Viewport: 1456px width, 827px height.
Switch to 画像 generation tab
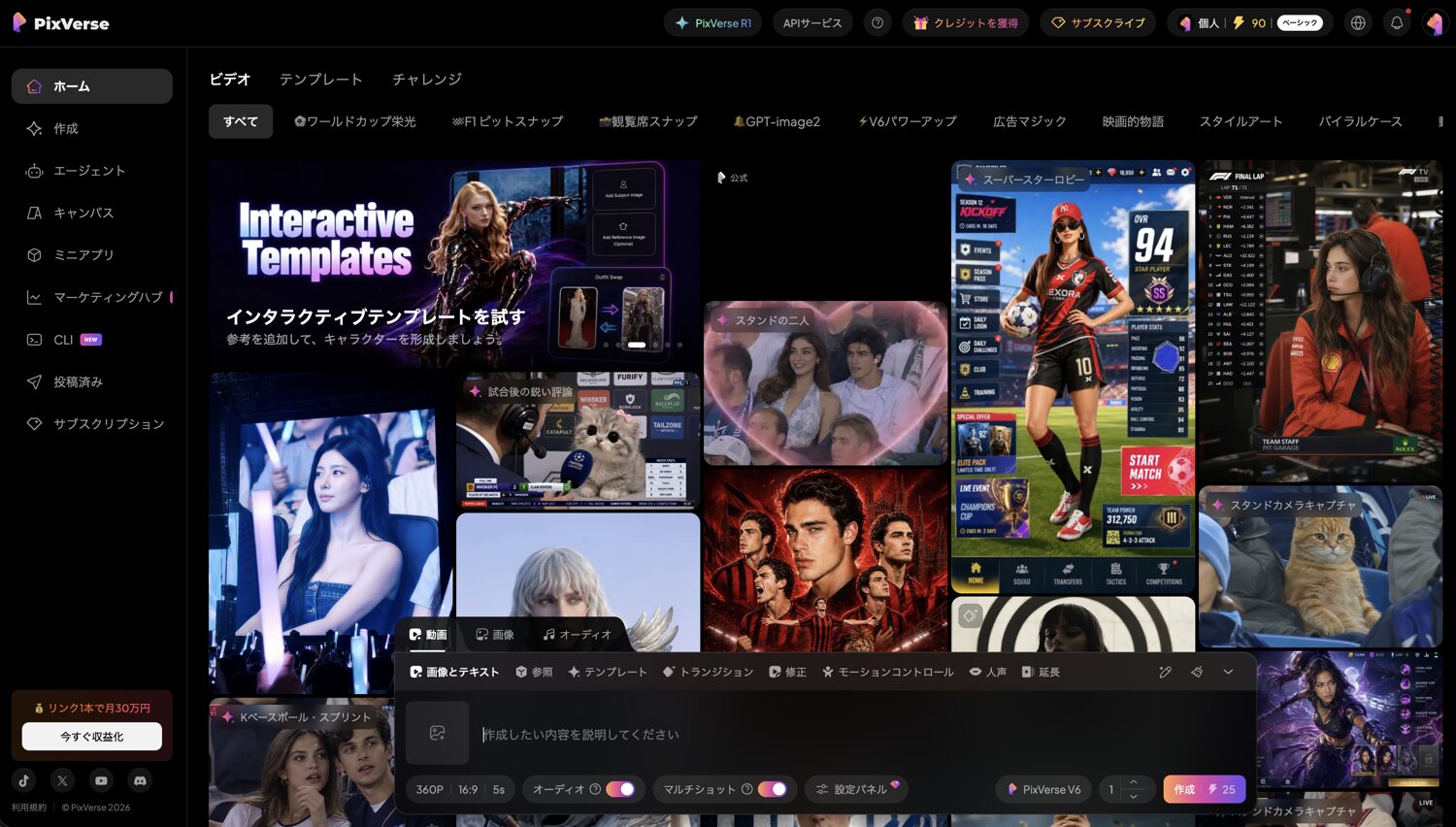pyautogui.click(x=495, y=635)
